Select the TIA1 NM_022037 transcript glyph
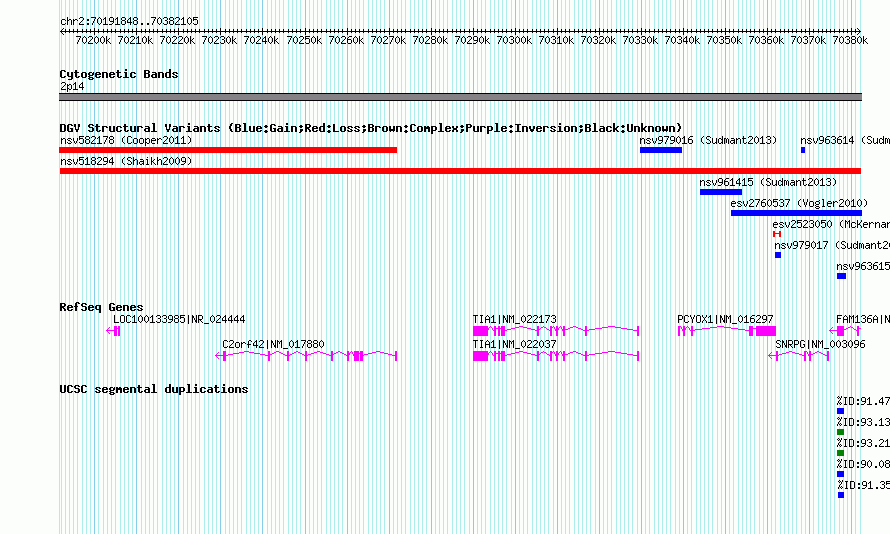Image resolution: width=890 pixels, height=534 pixels. click(556, 356)
